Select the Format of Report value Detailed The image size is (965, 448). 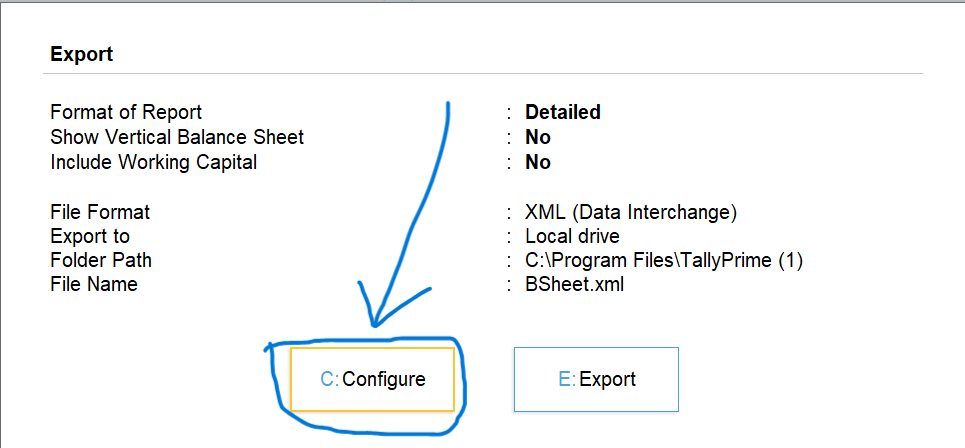click(562, 112)
